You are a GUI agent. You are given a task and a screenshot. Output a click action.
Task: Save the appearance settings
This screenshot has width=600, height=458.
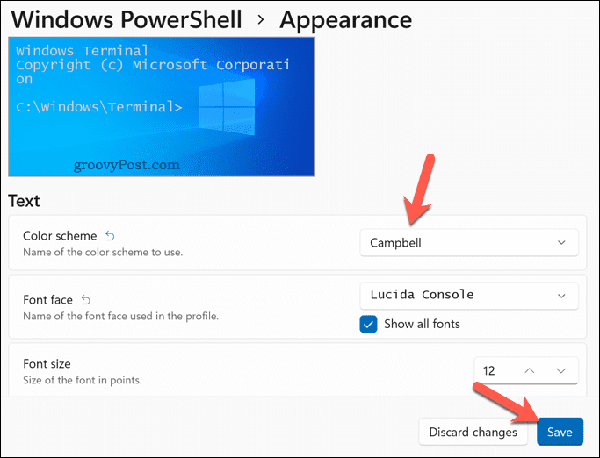point(560,432)
